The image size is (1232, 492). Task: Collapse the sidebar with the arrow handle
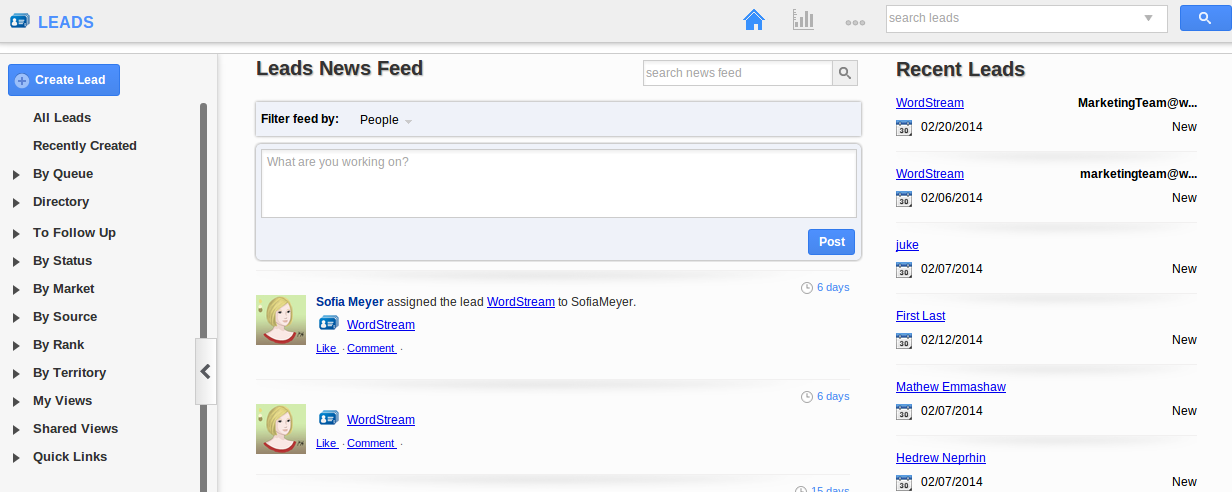[205, 371]
